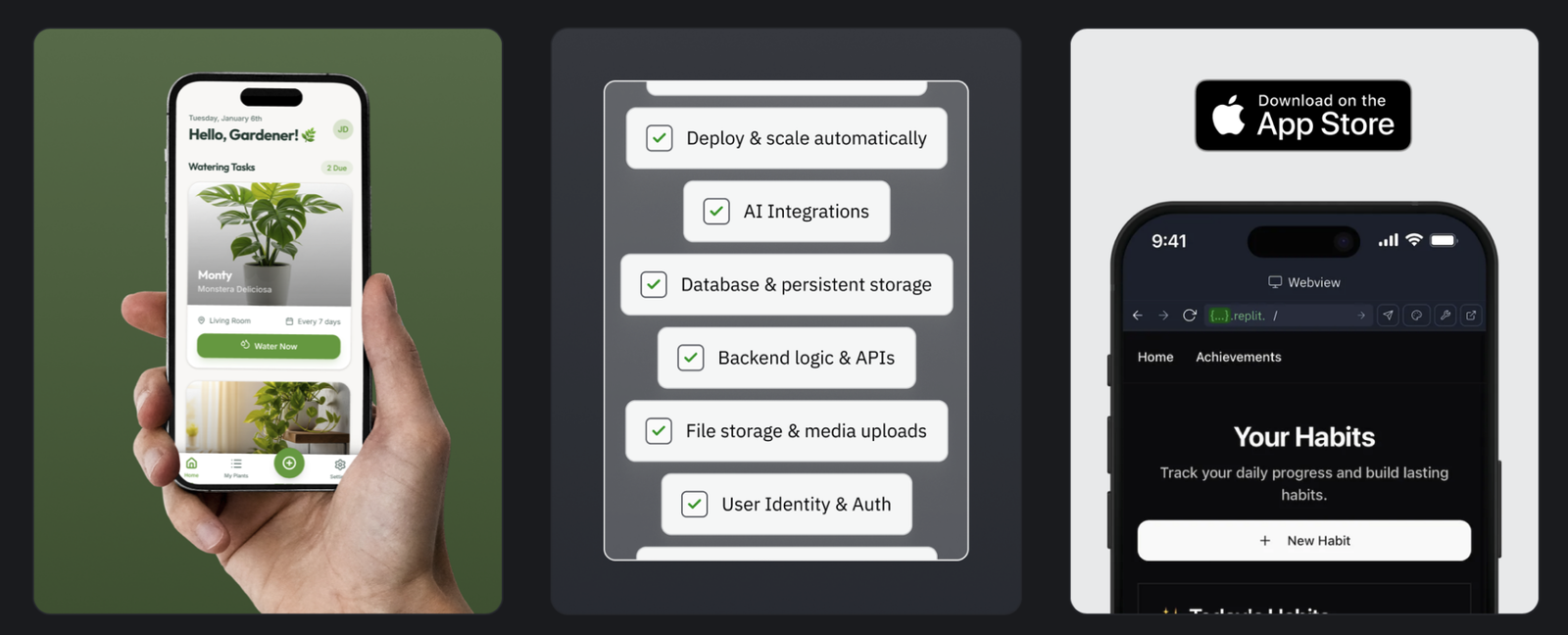The height and width of the screenshot is (635, 1568).
Task: Open the wrench dev tools icon
Action: tap(1445, 316)
